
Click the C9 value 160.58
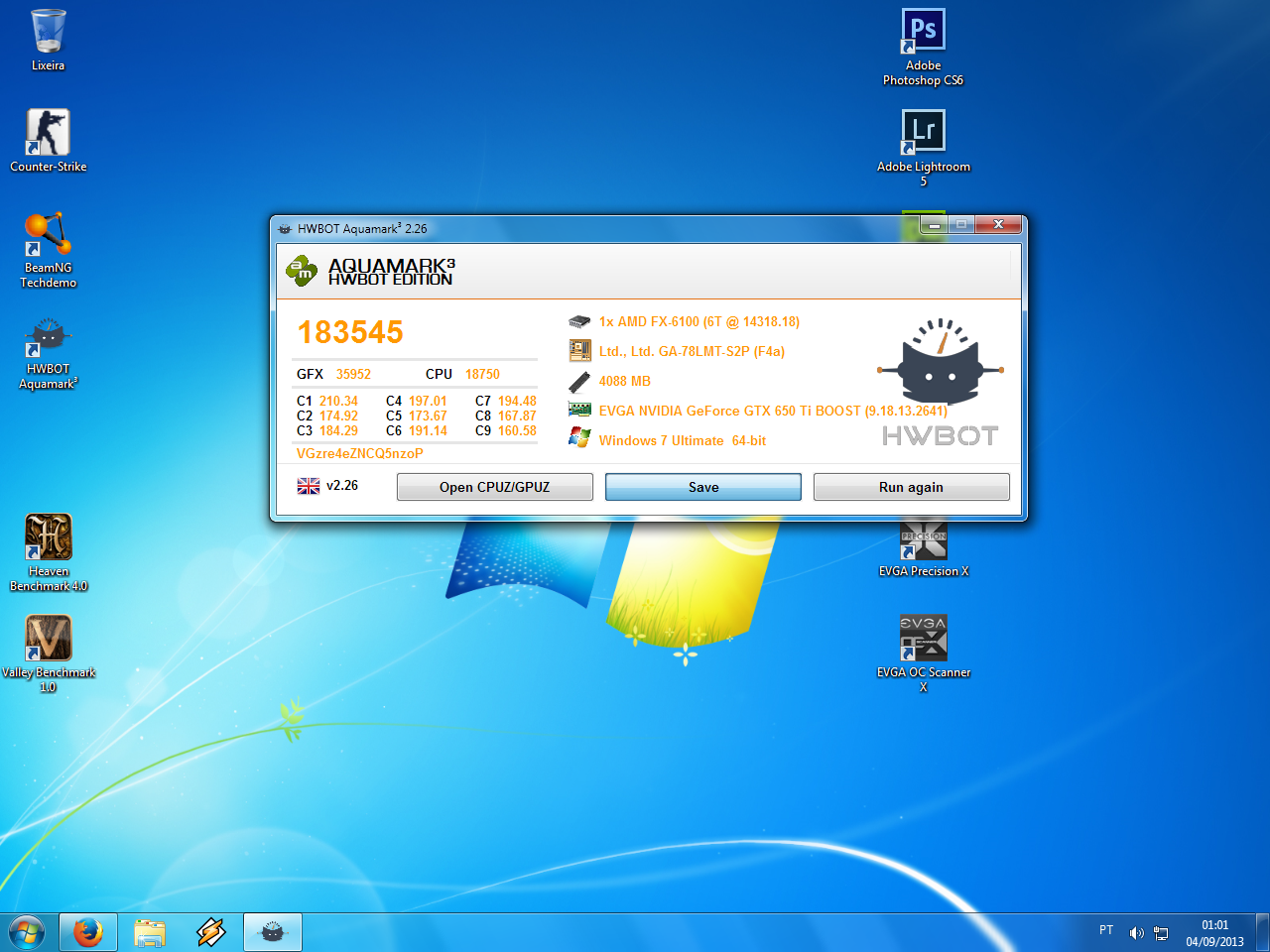coord(517,430)
